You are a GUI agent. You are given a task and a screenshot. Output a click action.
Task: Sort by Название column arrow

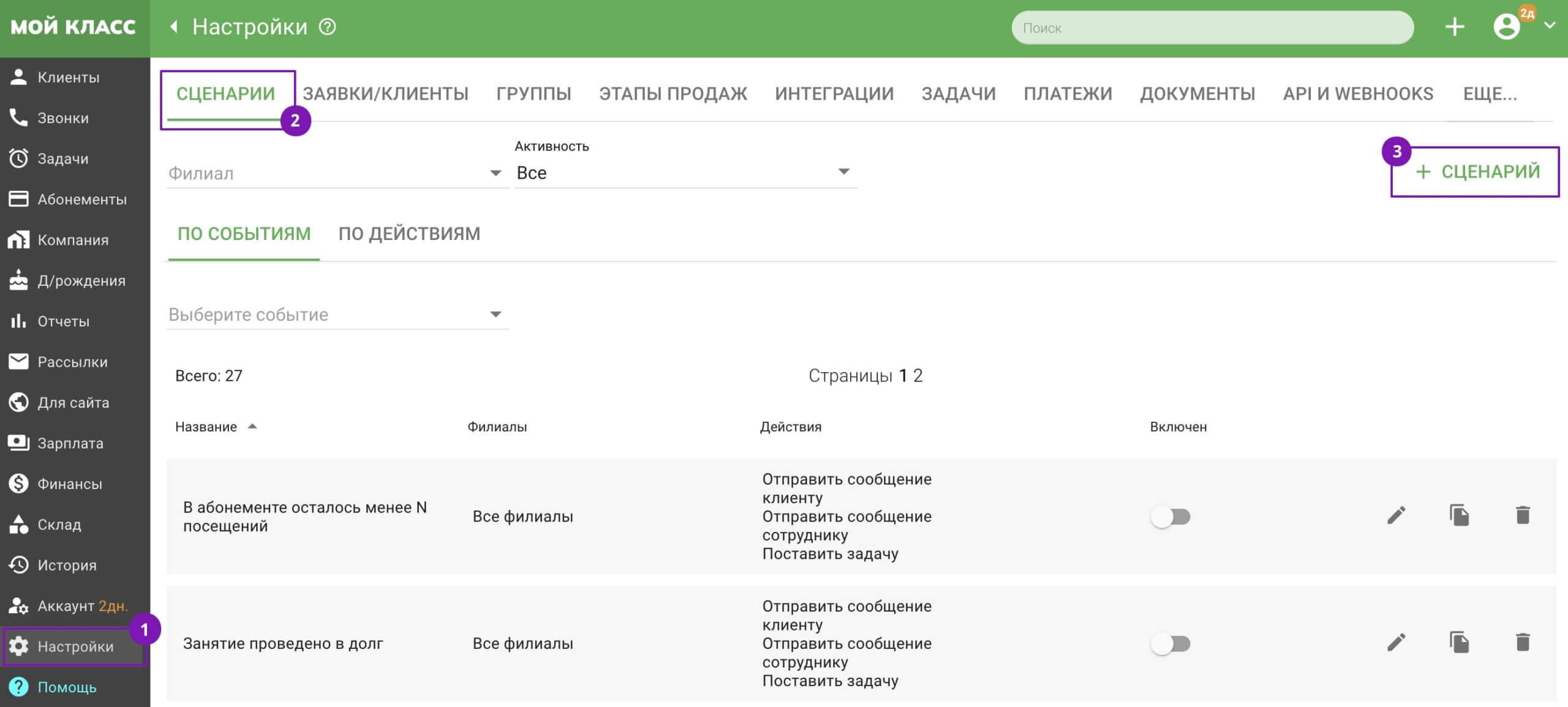pyautogui.click(x=252, y=427)
